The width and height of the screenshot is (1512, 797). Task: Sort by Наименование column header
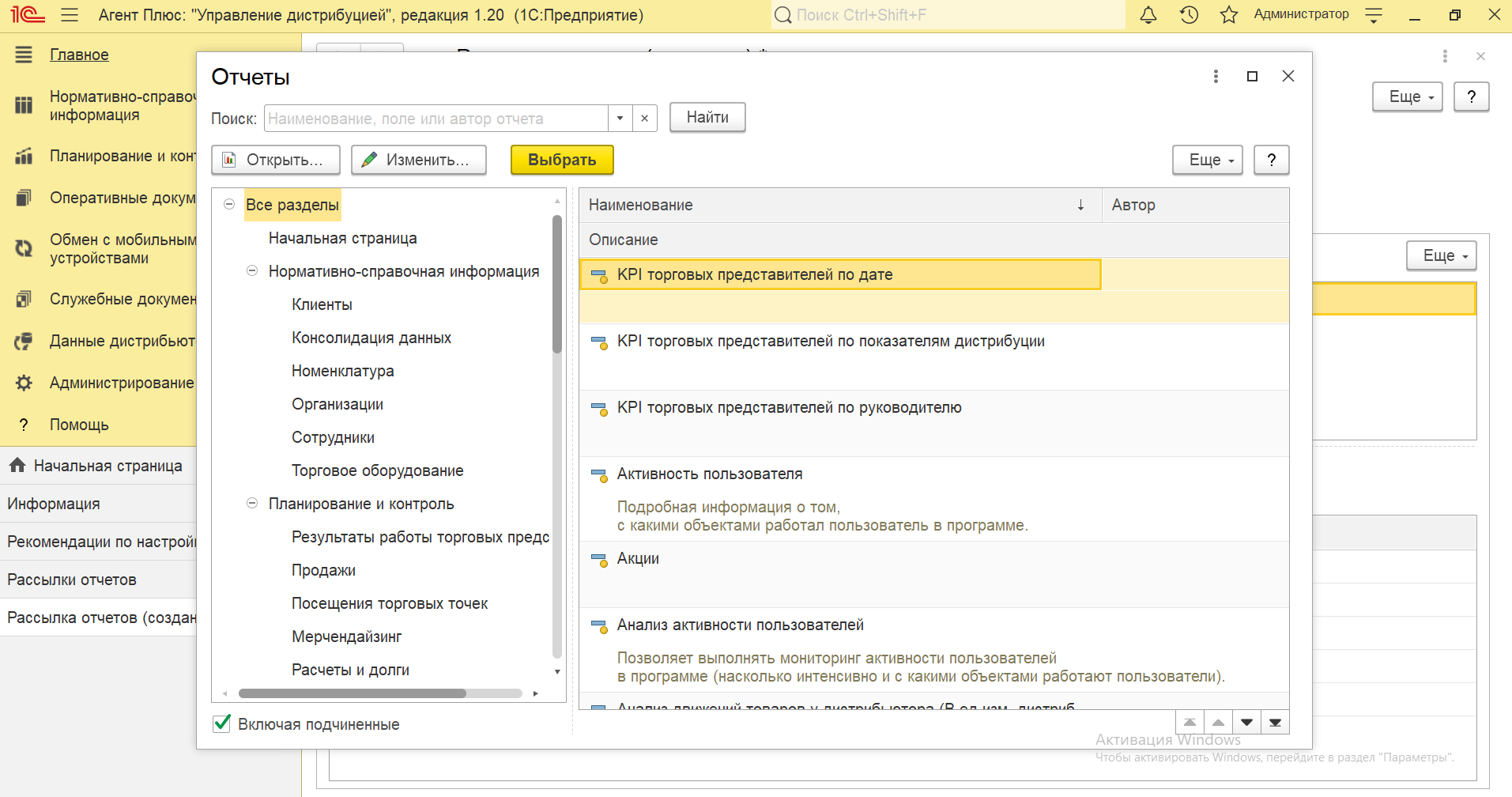[x=840, y=205]
